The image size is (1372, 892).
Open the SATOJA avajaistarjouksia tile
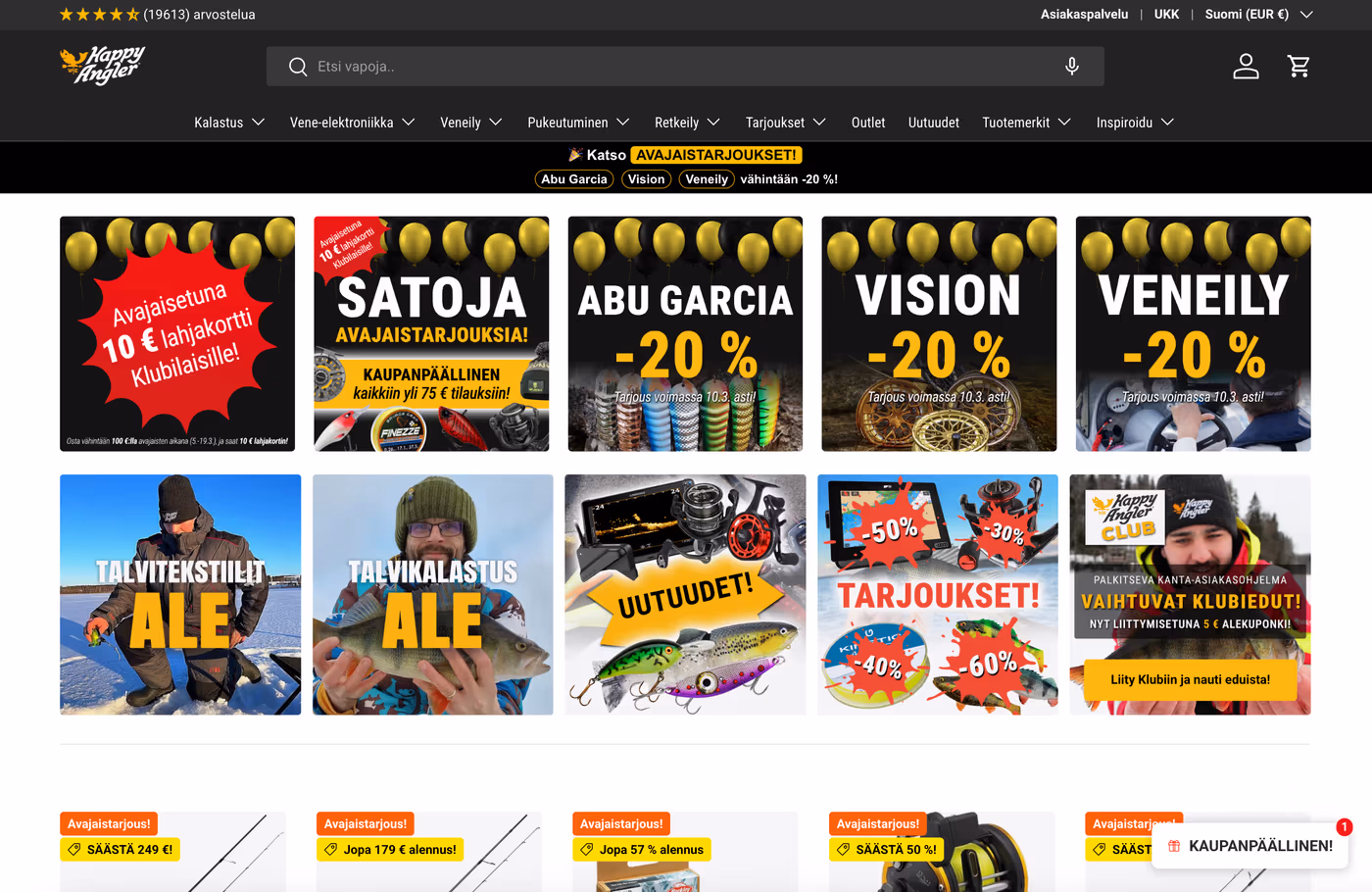tap(431, 334)
